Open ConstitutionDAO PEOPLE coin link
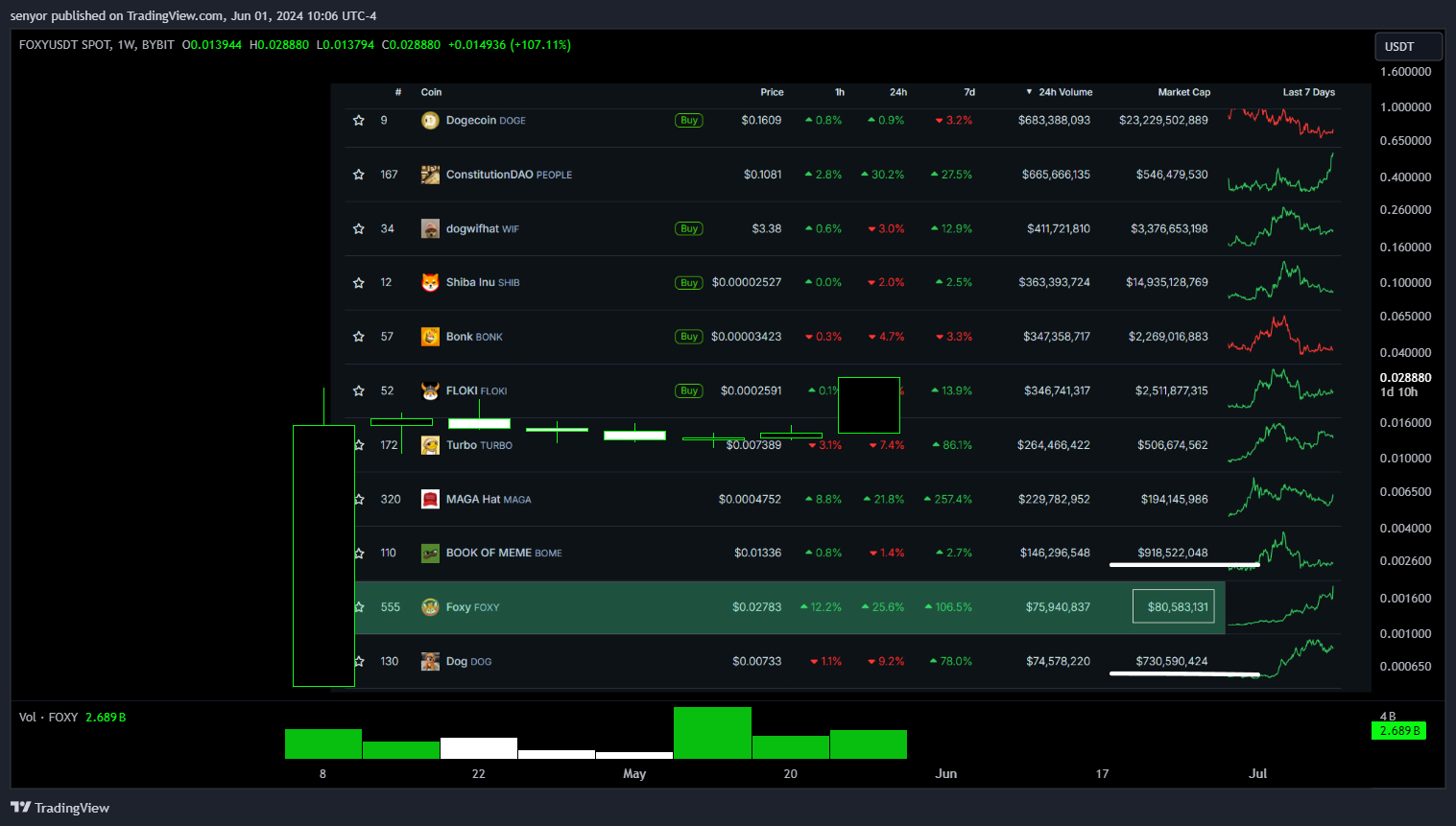Viewport: 1456px width, 826px height. pos(509,175)
